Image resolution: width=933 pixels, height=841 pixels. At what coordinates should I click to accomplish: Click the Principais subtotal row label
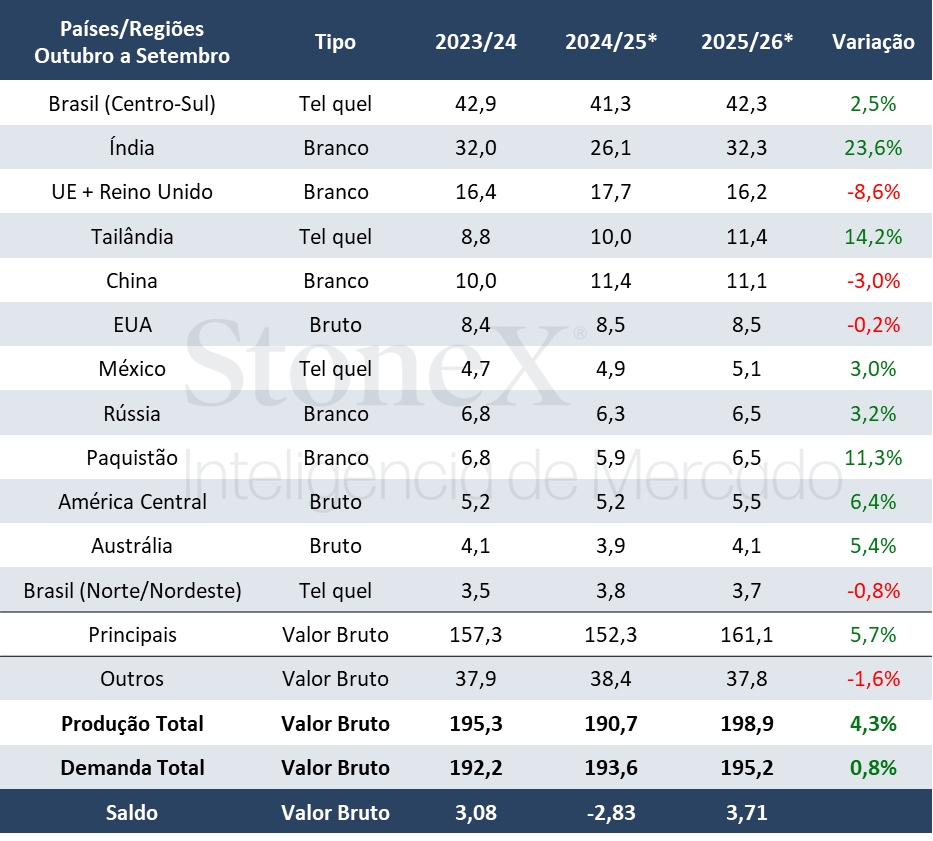(x=132, y=635)
